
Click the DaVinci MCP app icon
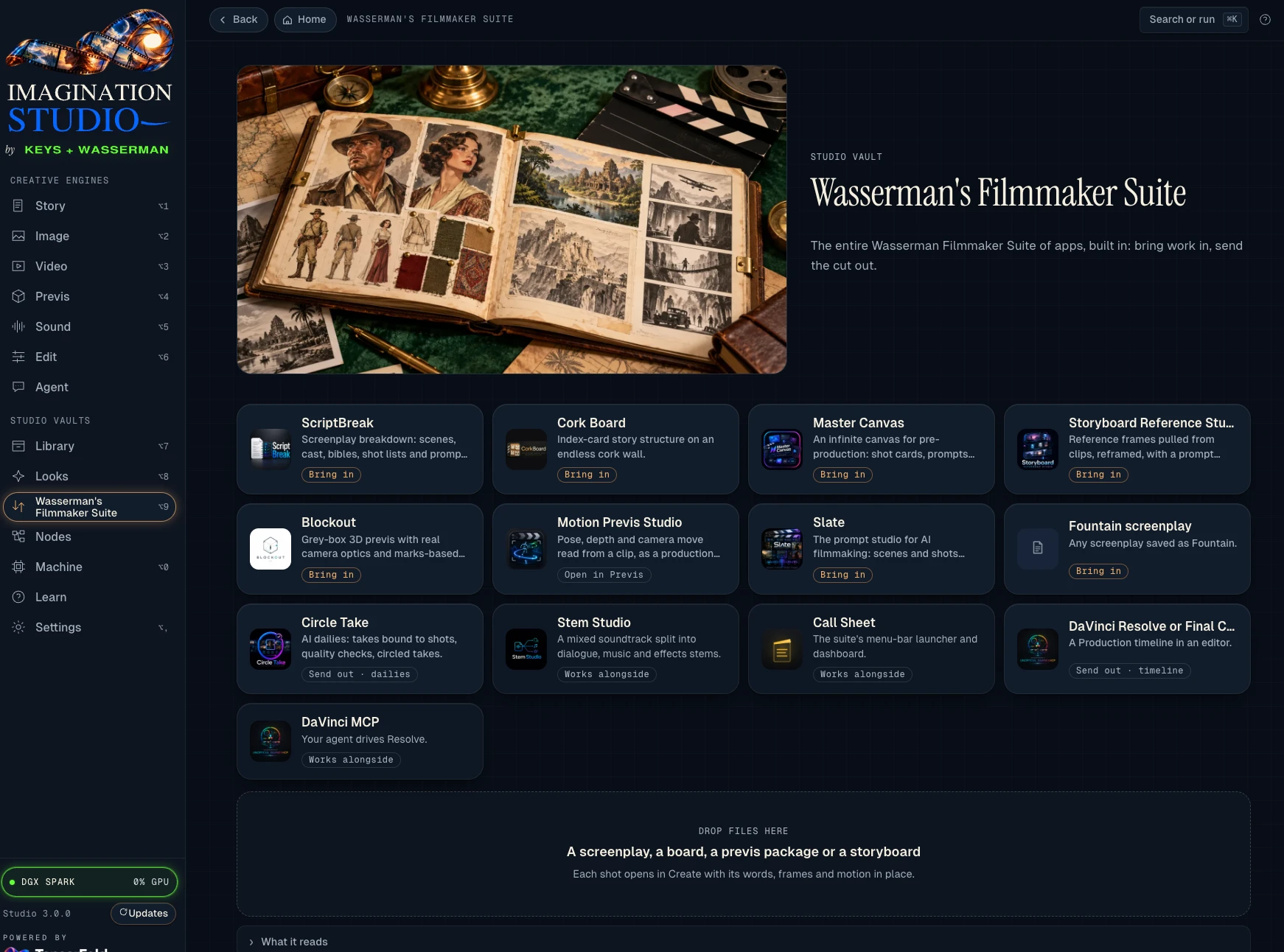coord(271,741)
